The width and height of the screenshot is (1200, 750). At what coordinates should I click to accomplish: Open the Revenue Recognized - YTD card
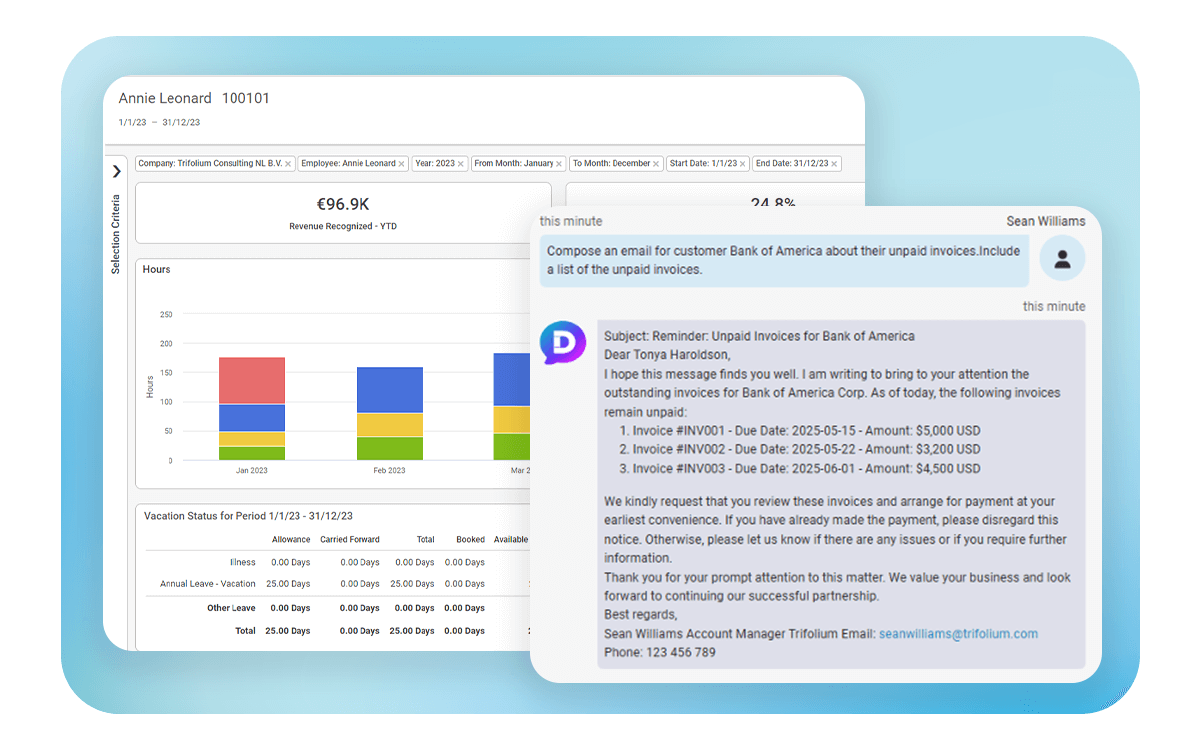pyautogui.click(x=343, y=213)
